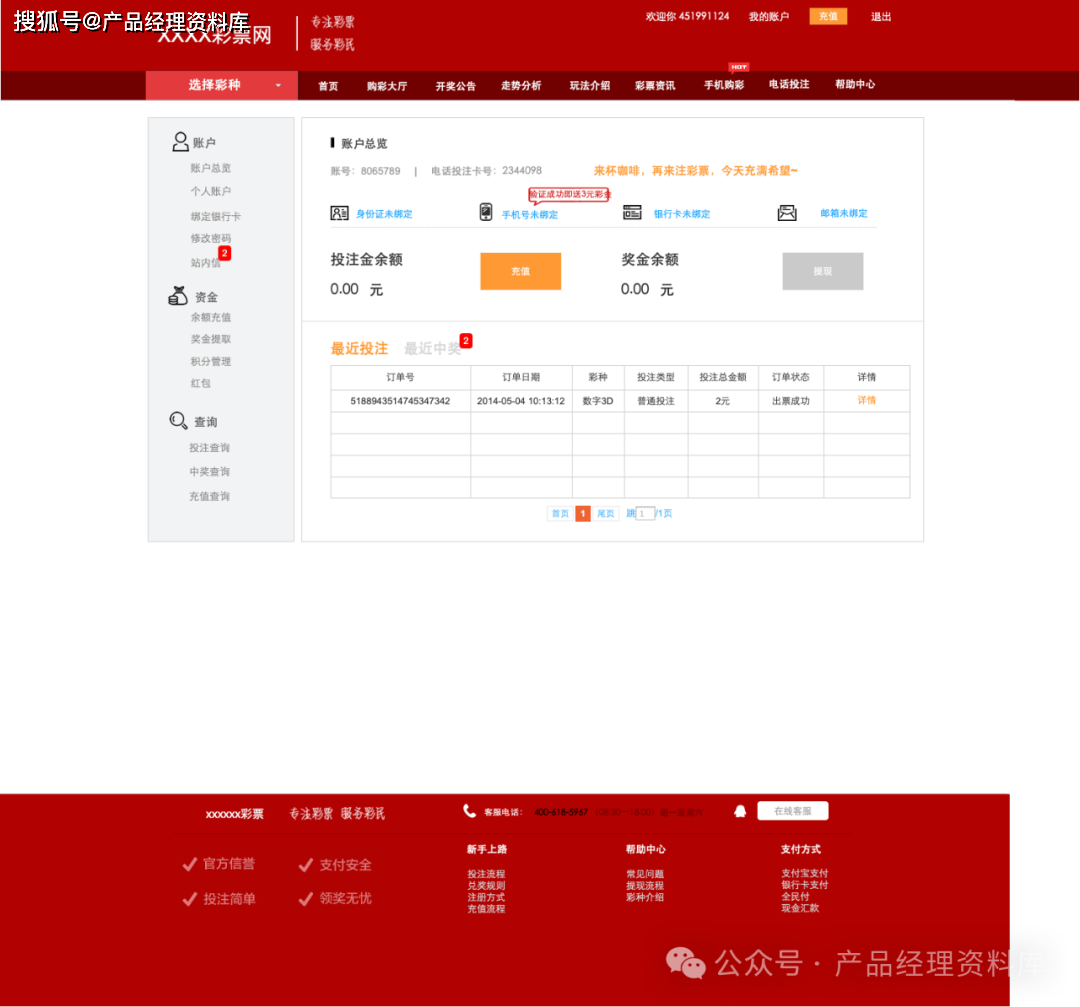1080x1007 pixels.
Task: Click 尾页 in the pagination bar
Action: [x=605, y=513]
